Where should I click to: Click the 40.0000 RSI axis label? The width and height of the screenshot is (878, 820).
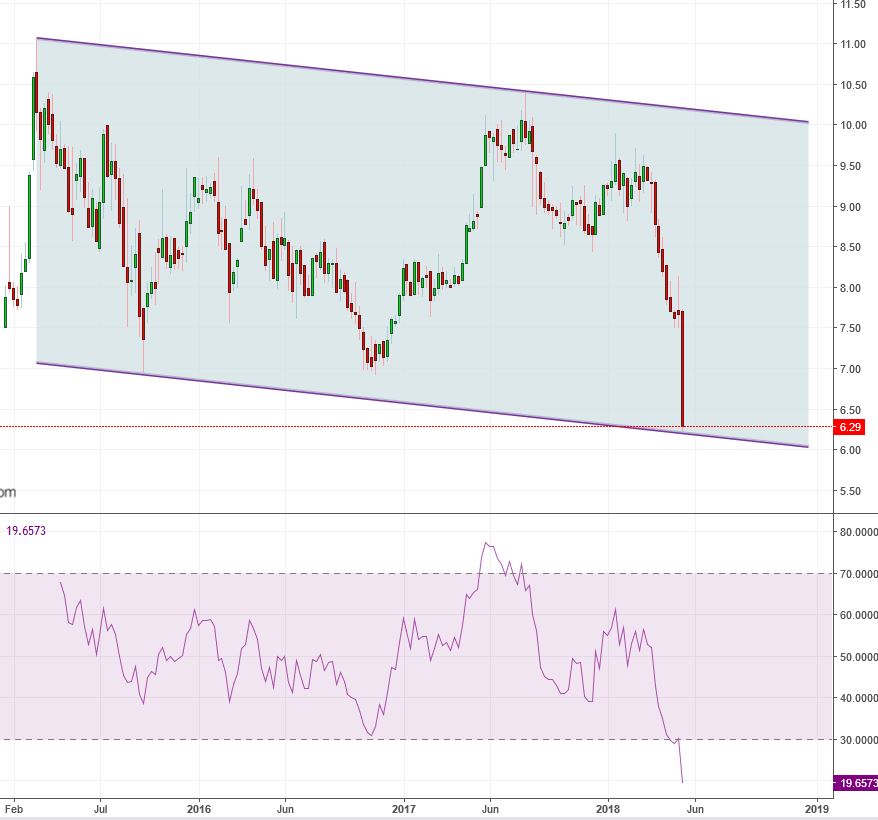pos(858,698)
